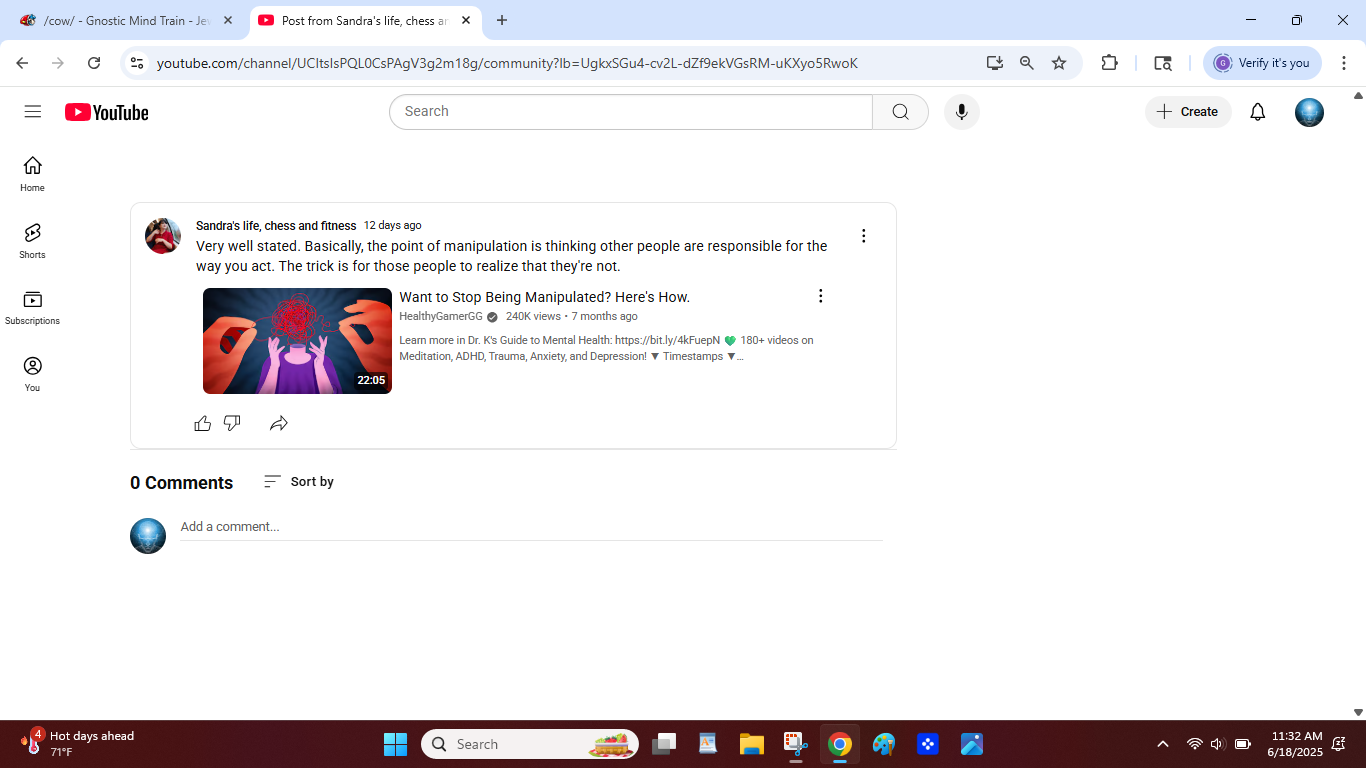Open Chrome three-dot settings menu

(1343, 63)
